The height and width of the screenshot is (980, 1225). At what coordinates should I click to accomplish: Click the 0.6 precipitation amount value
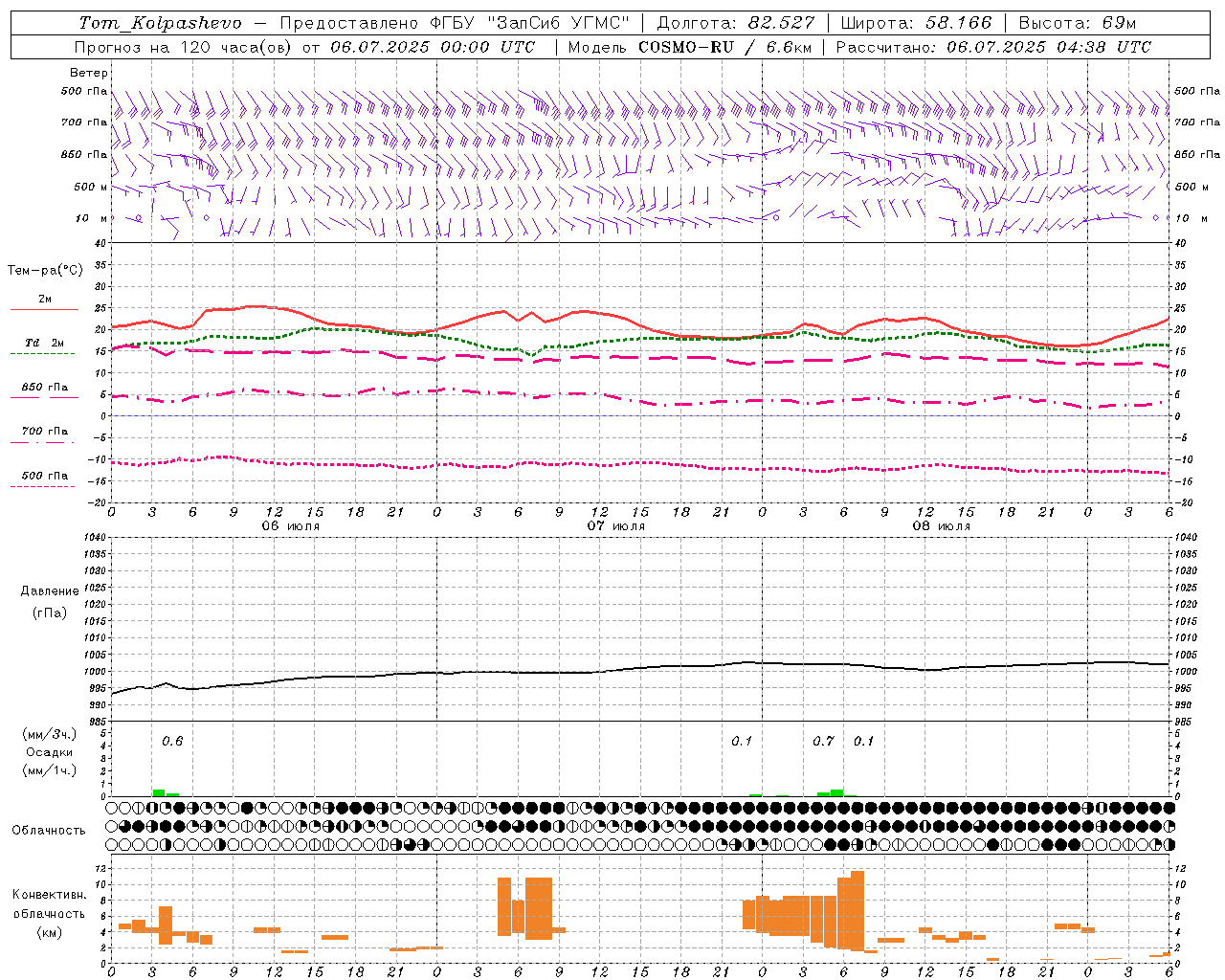[x=172, y=741]
